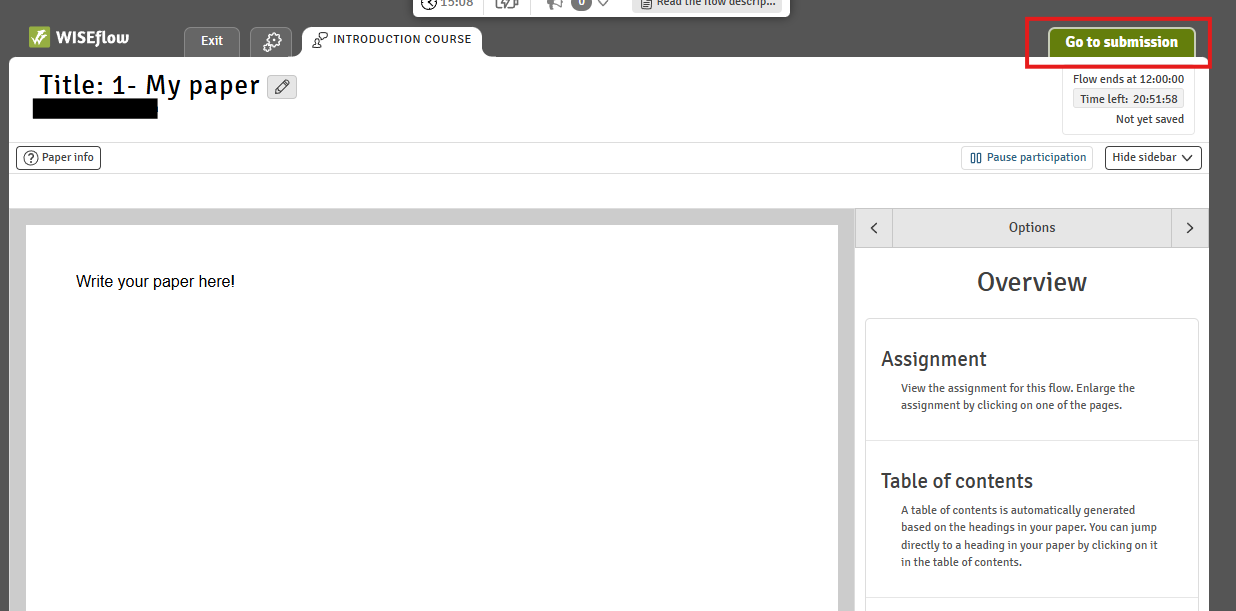Click the Exit tab
1236x611 pixels.
pyautogui.click(x=212, y=41)
